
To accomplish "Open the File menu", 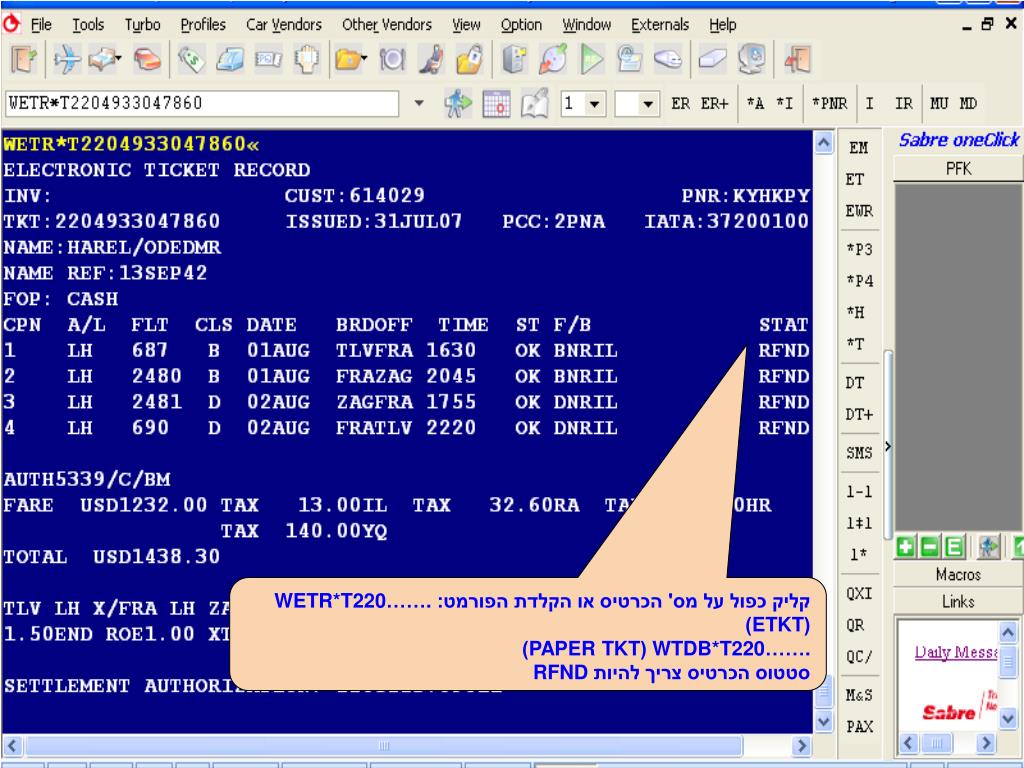I will pos(40,25).
